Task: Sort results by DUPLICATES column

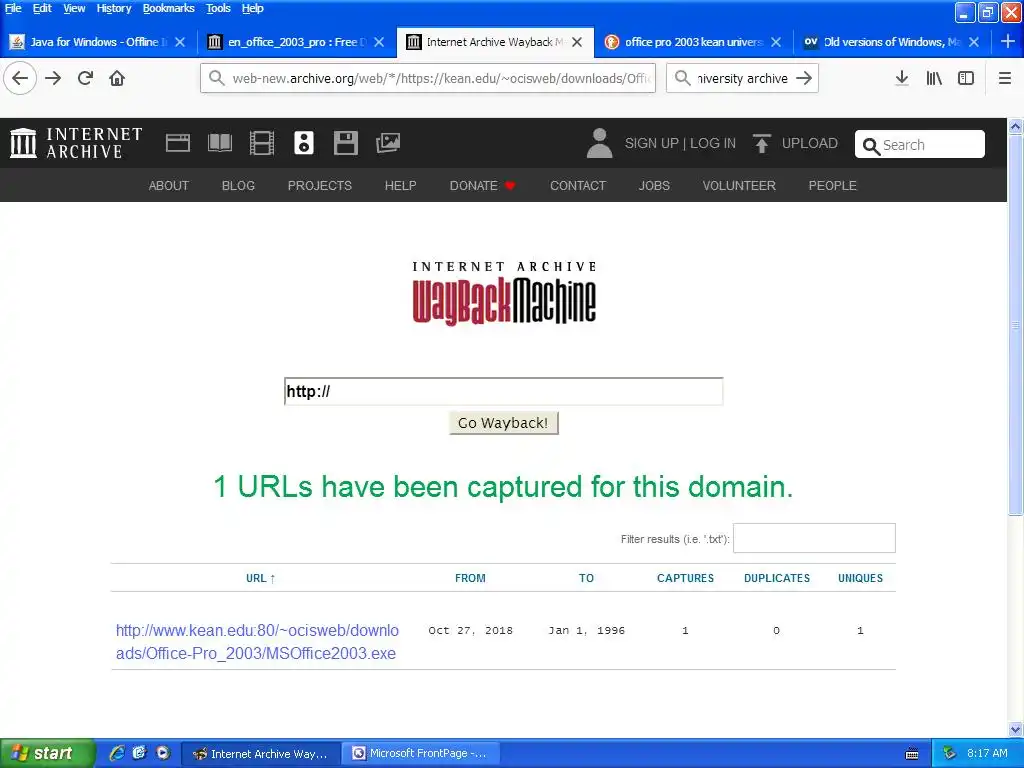Action: 776,578
